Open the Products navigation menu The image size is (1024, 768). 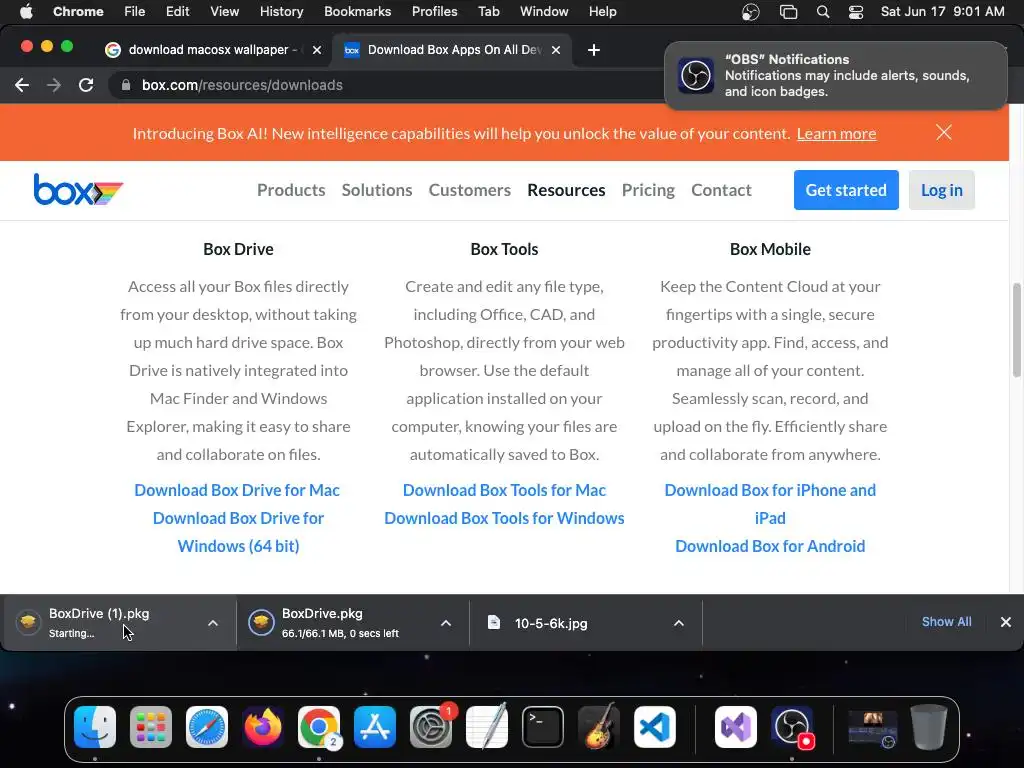tap(291, 190)
